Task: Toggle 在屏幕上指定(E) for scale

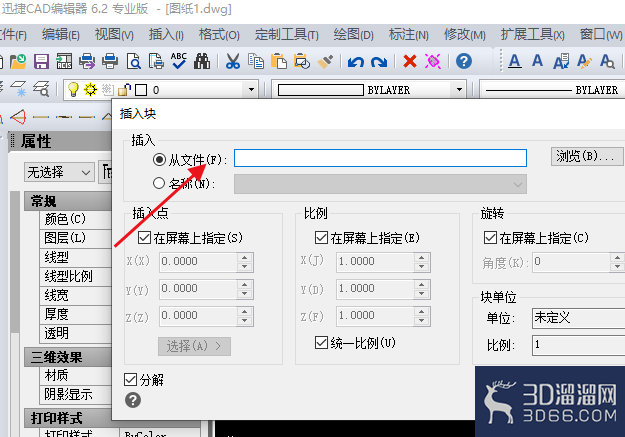Action: click(x=321, y=238)
